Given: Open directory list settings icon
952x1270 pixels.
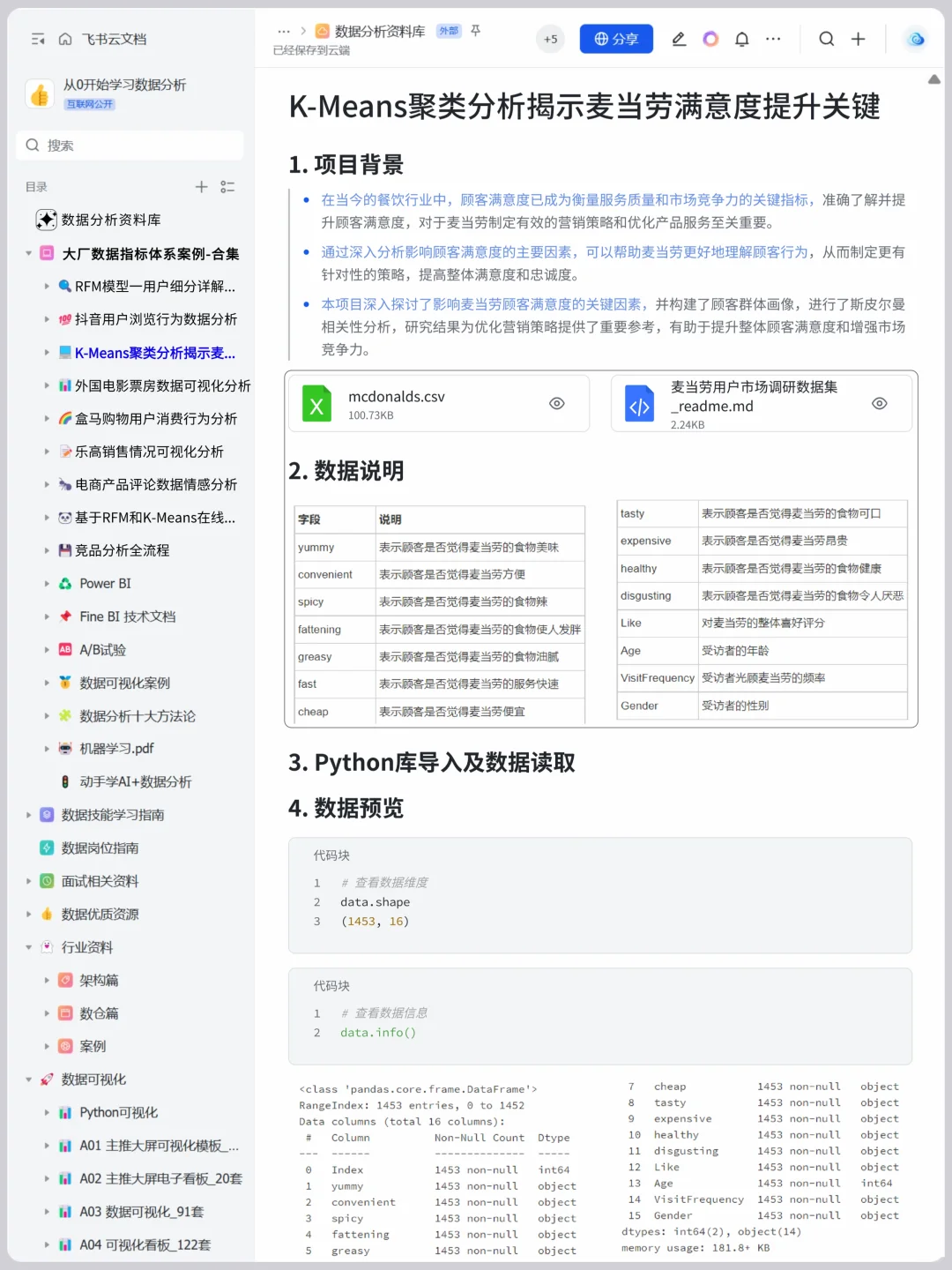Looking at the screenshot, I should tap(227, 187).
